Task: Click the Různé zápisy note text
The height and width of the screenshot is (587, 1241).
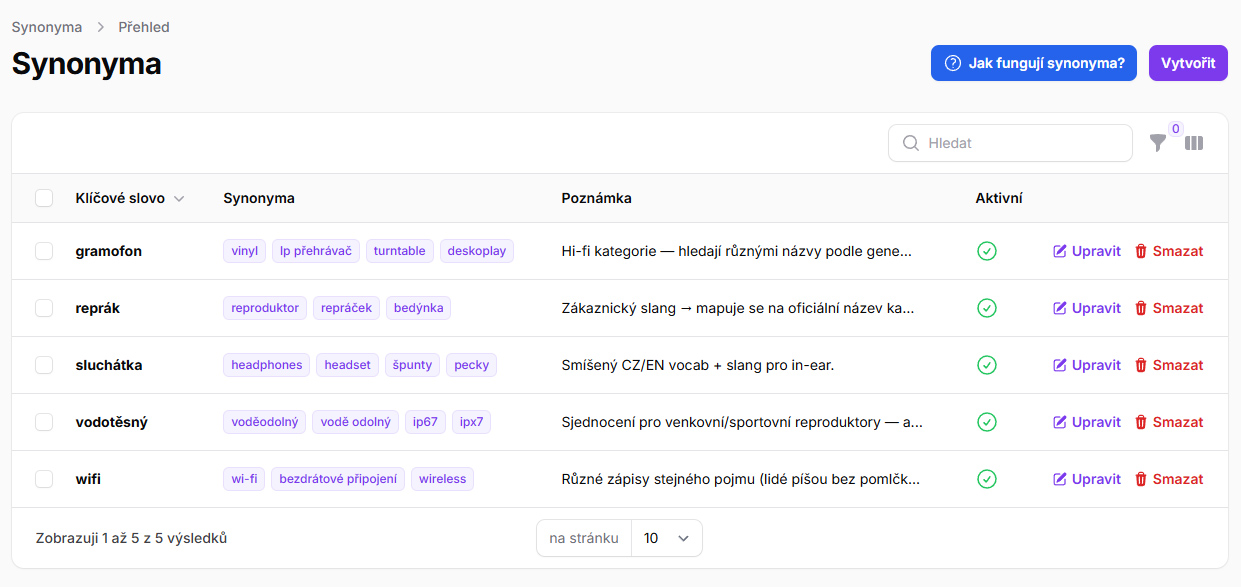Action: pyautogui.click(x=741, y=479)
